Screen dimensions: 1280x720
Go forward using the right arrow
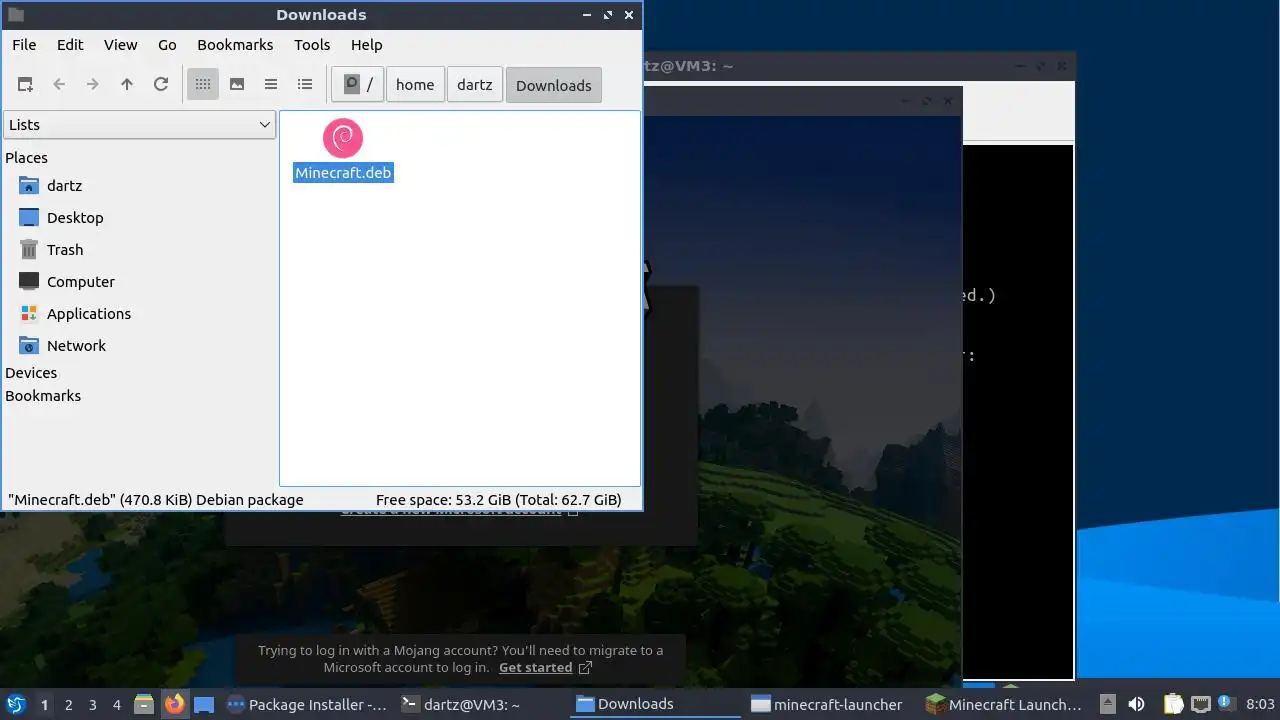(93, 85)
